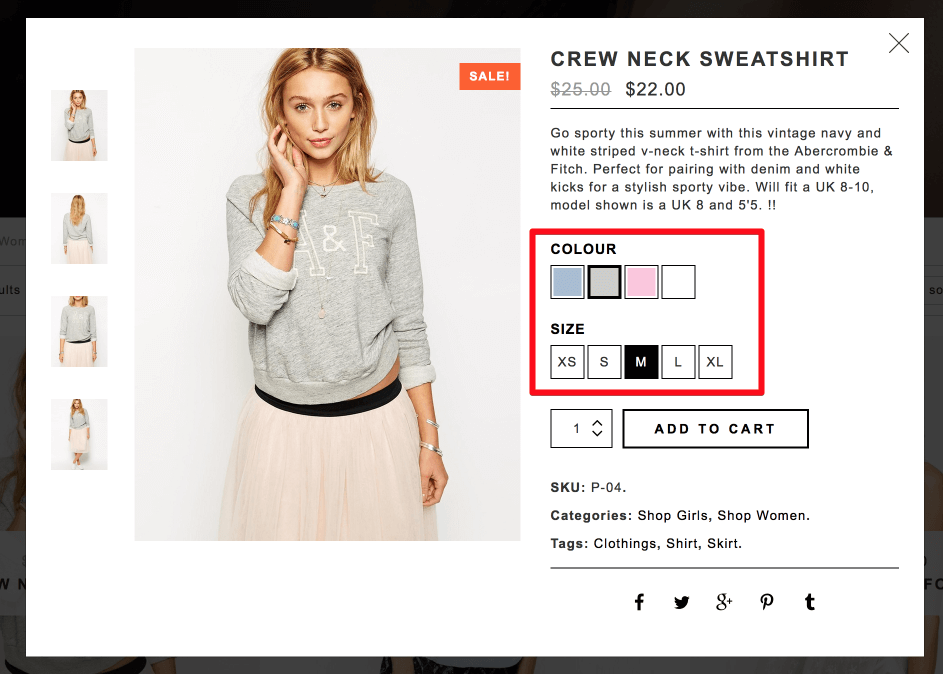Share on Tumblr icon
The width and height of the screenshot is (943, 674).
click(x=810, y=602)
